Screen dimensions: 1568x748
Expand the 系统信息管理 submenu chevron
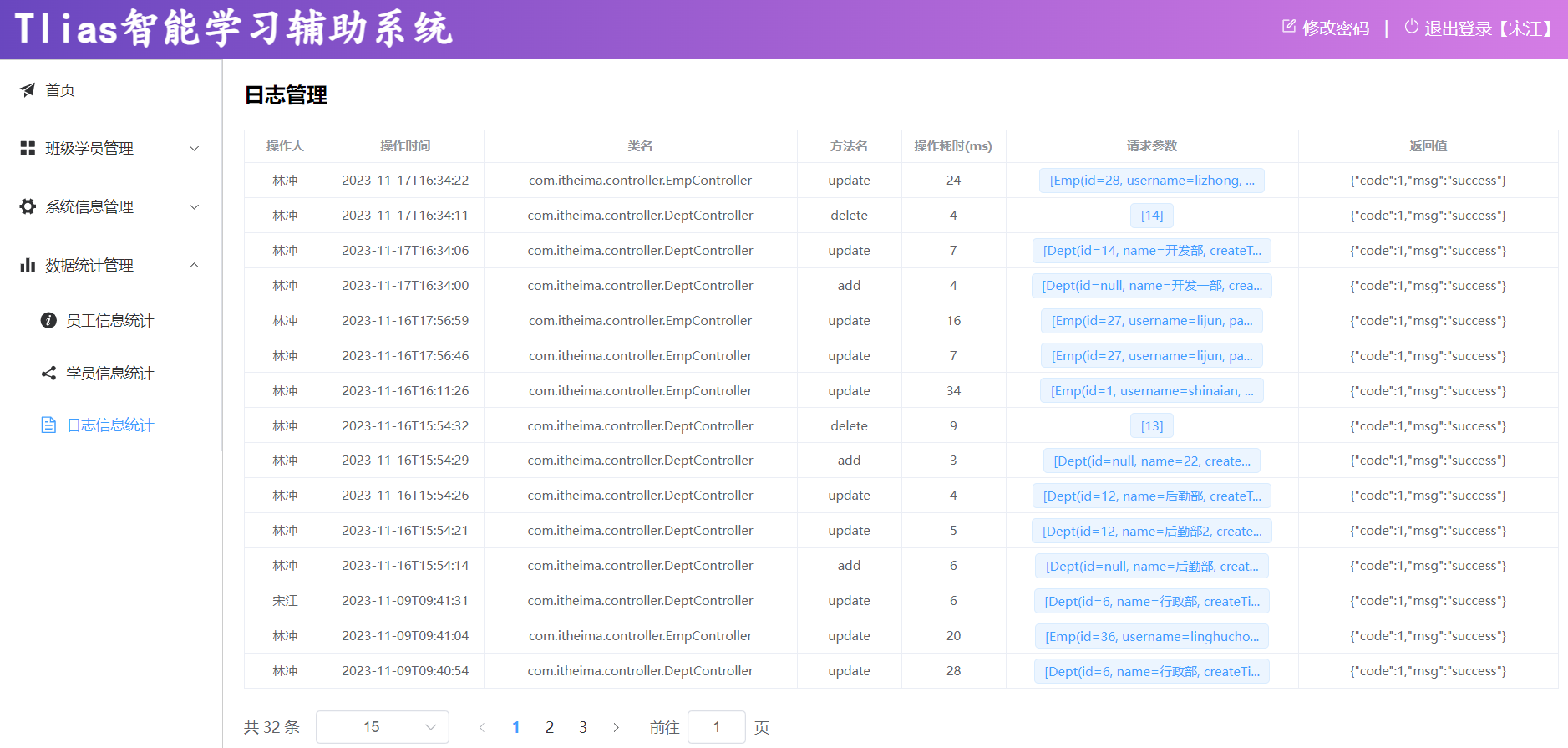click(194, 207)
